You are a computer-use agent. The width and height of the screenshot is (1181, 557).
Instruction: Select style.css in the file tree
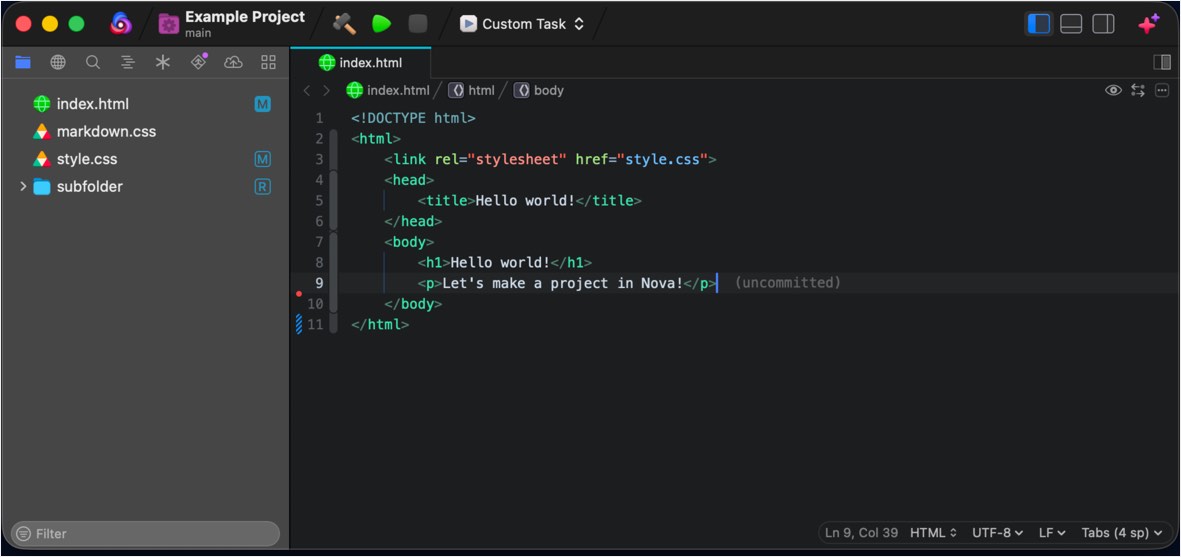click(x=145, y=160)
